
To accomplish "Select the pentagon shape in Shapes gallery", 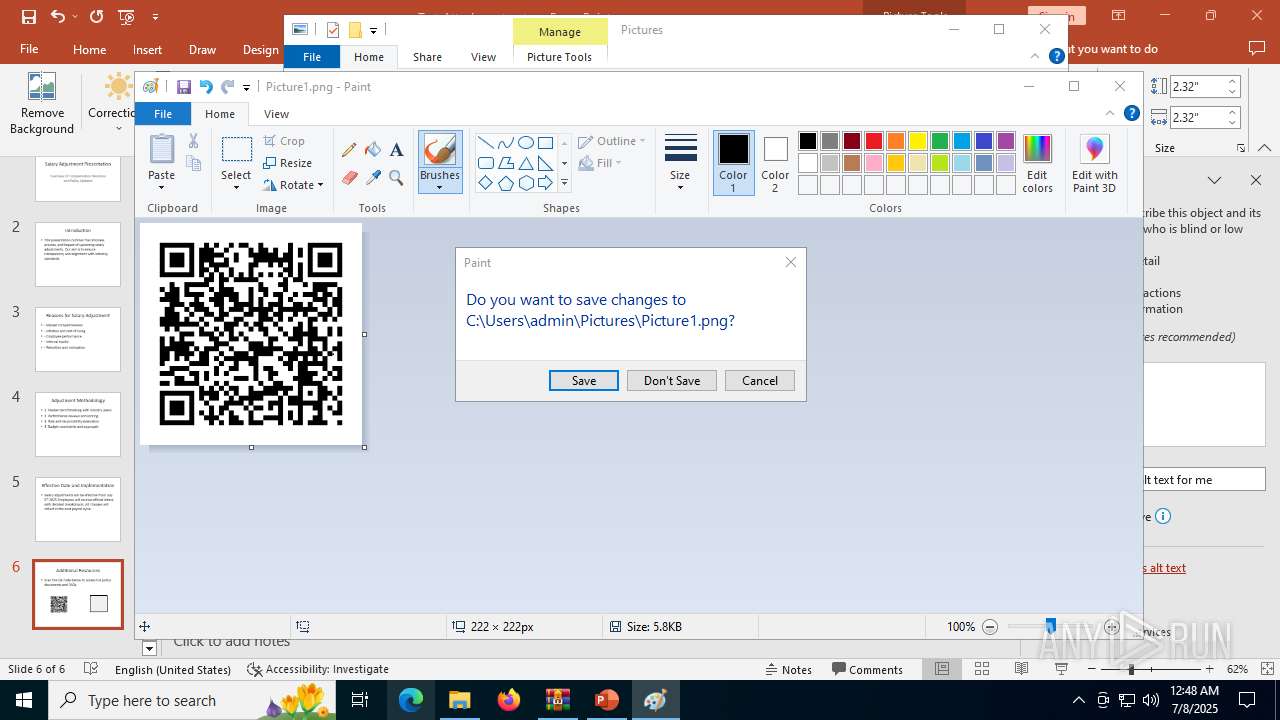I will pos(506,183).
